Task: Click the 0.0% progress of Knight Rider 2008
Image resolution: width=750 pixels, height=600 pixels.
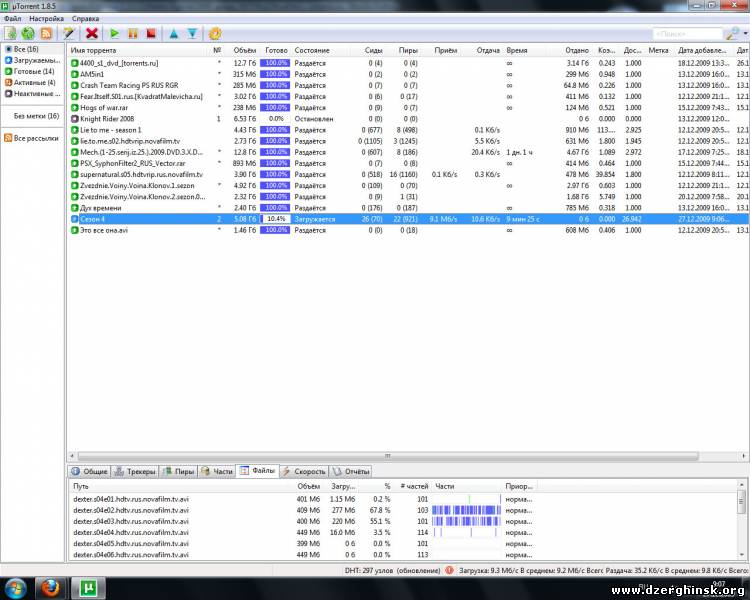Action: pyautogui.click(x=276, y=119)
